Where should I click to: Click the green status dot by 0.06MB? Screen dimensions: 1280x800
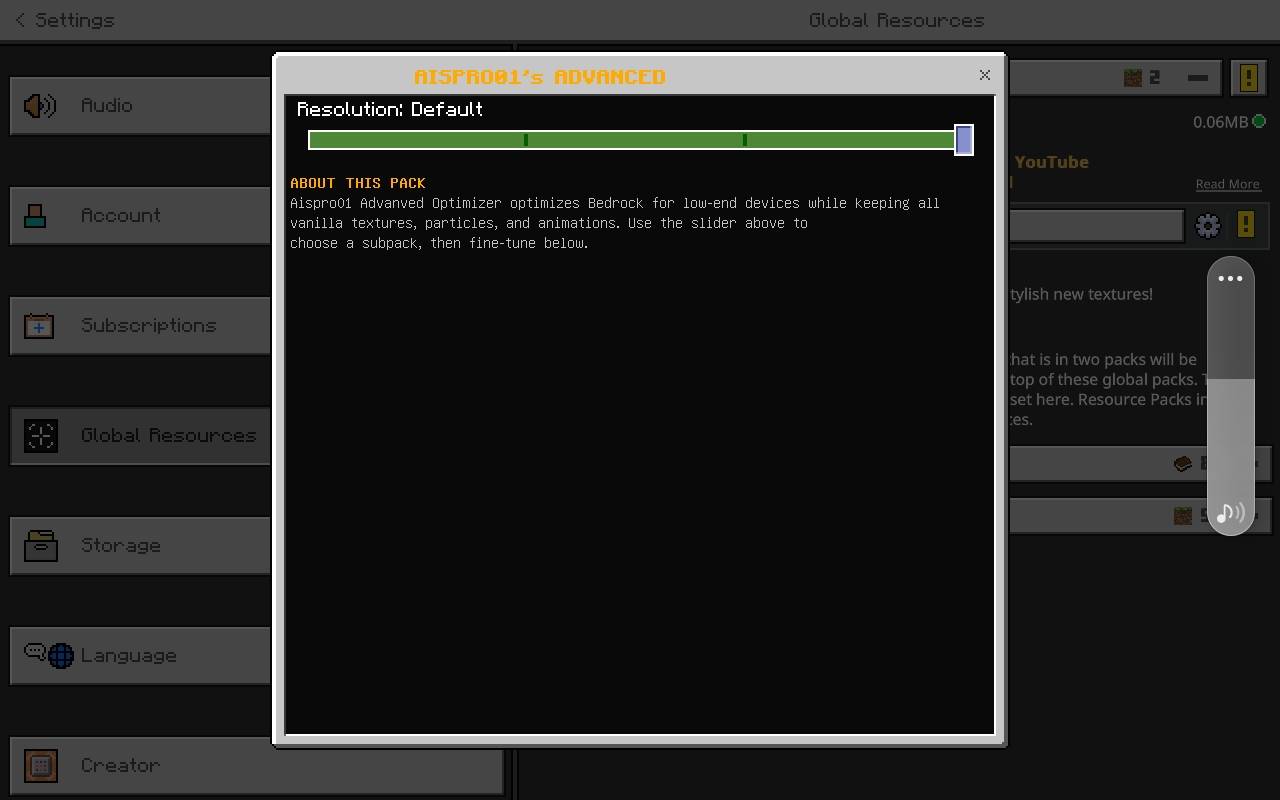[1259, 121]
